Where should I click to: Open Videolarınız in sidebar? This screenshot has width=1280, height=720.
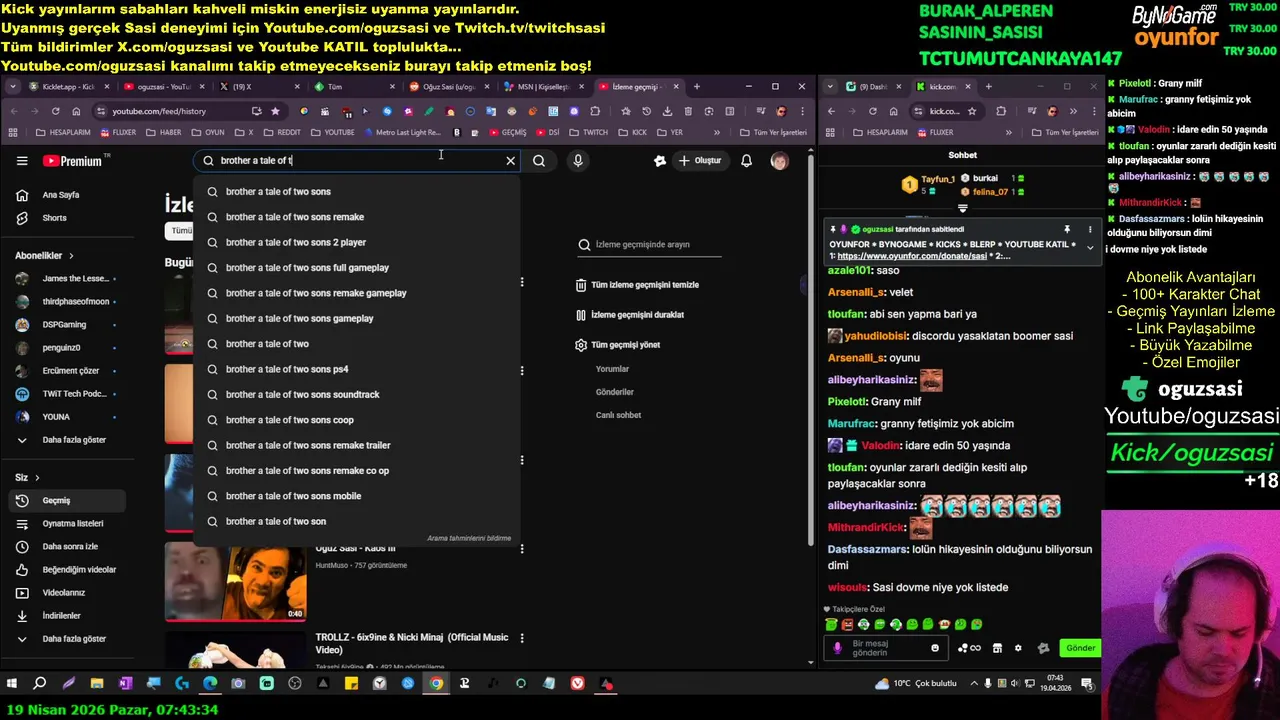pos(66,592)
